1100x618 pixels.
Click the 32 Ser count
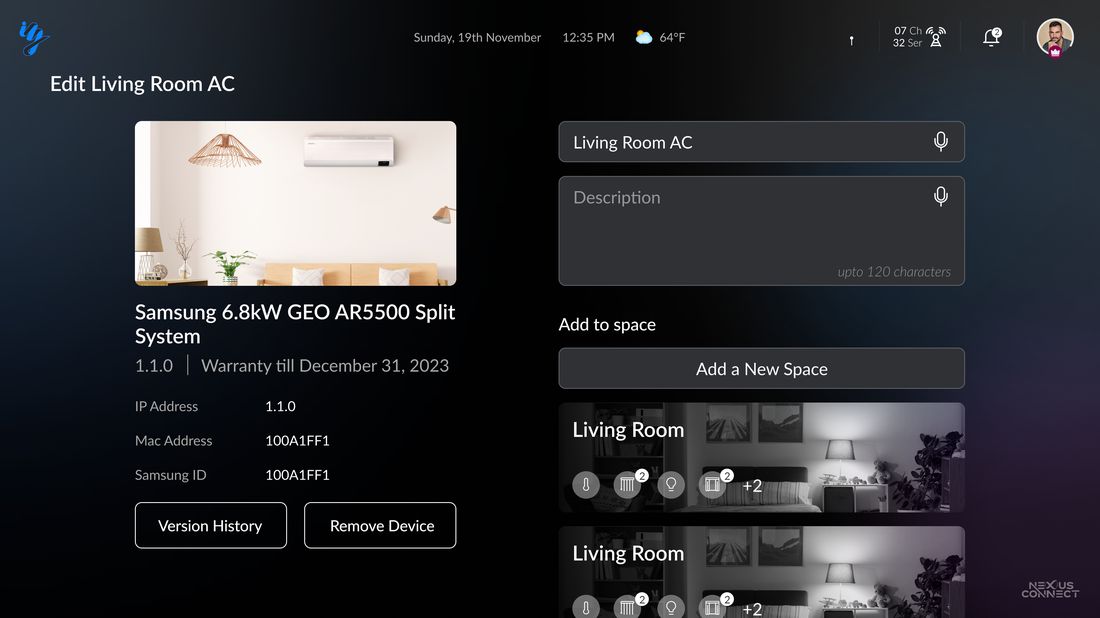point(907,43)
